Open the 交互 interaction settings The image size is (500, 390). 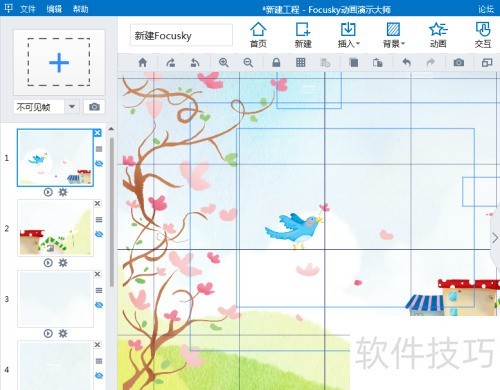click(483, 35)
